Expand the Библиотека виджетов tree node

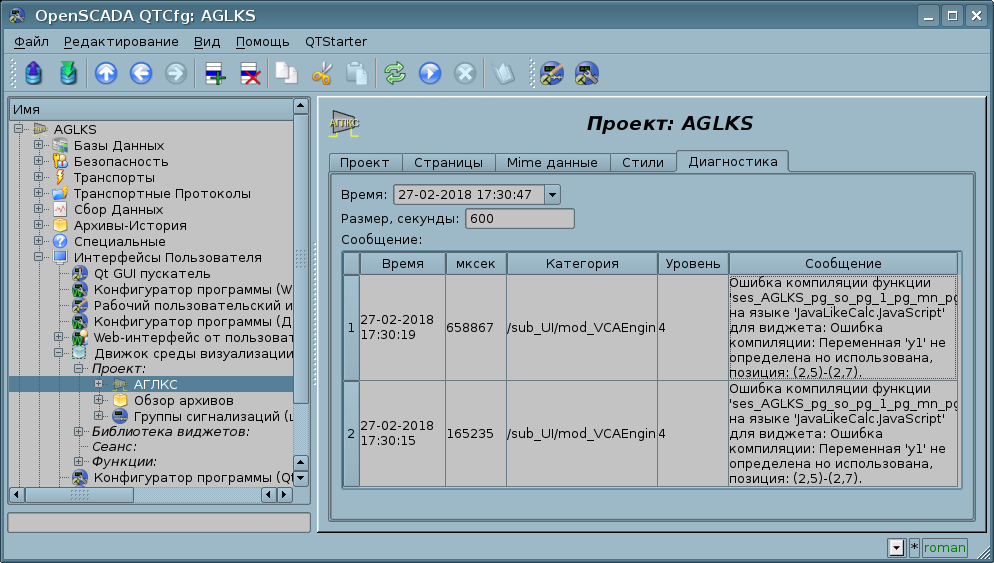pyautogui.click(x=79, y=431)
